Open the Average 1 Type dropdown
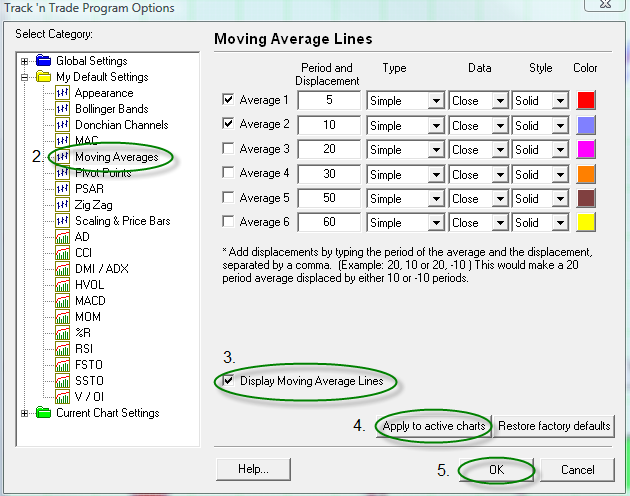Screen dimensions: 630x496 [436, 100]
